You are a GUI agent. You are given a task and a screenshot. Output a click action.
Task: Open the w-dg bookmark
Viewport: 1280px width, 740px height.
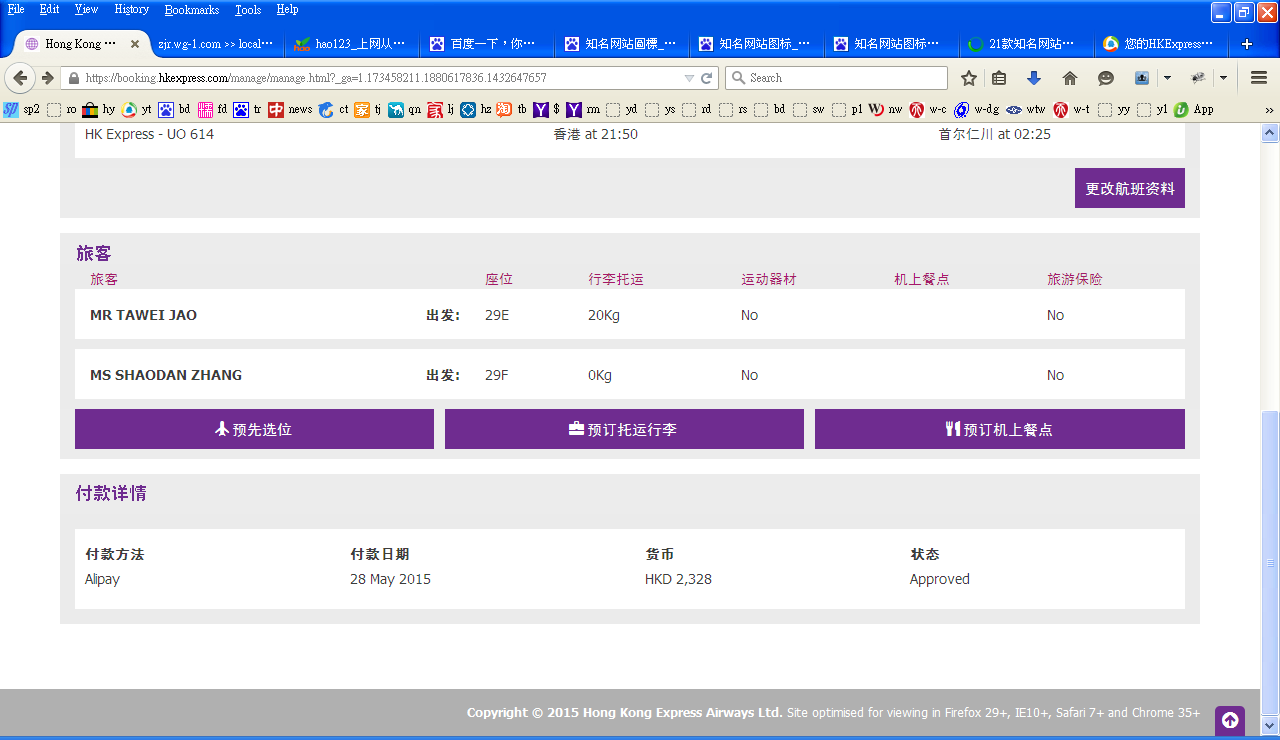coord(977,110)
